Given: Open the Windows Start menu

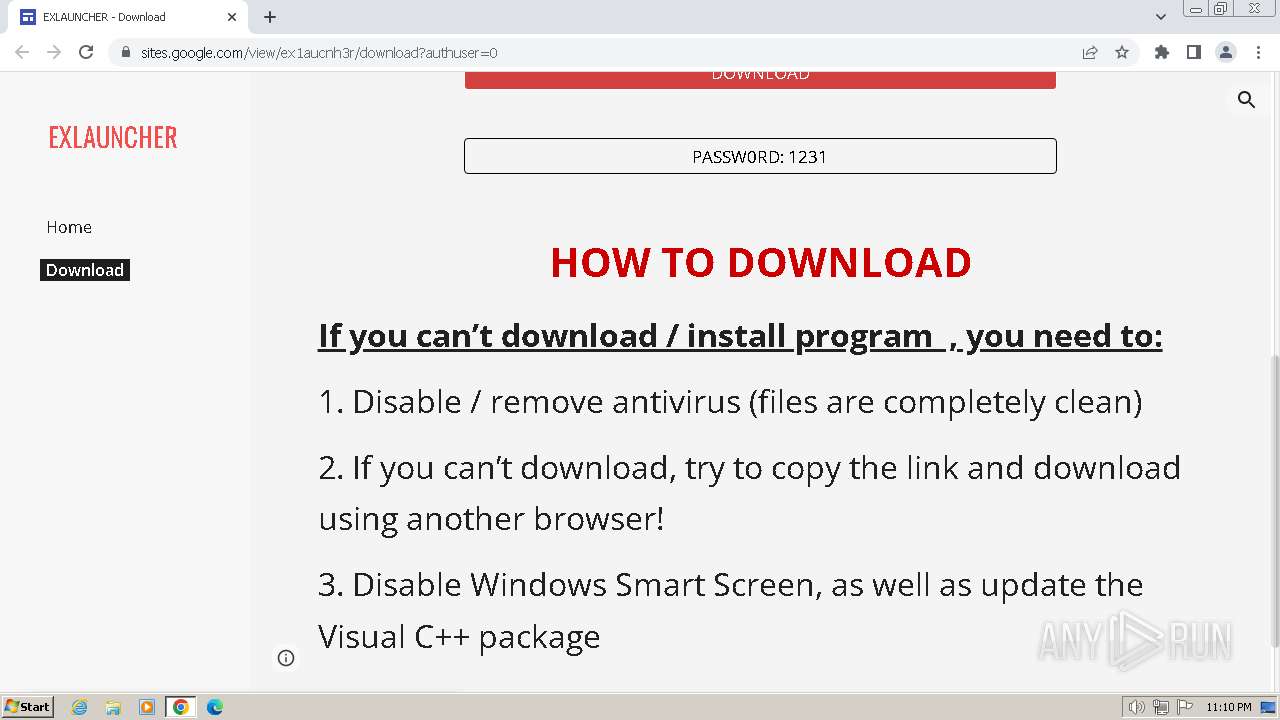Looking at the screenshot, I should click(28, 706).
